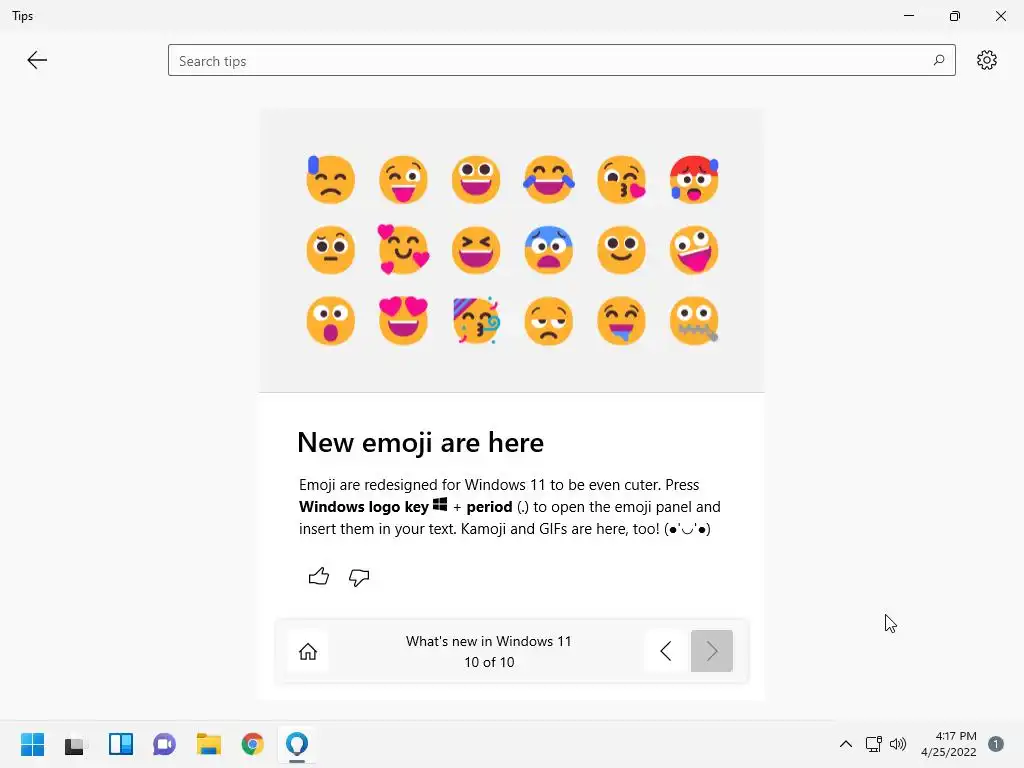The image size is (1024, 768).
Task: Open volume control tray icon
Action: pos(898,744)
